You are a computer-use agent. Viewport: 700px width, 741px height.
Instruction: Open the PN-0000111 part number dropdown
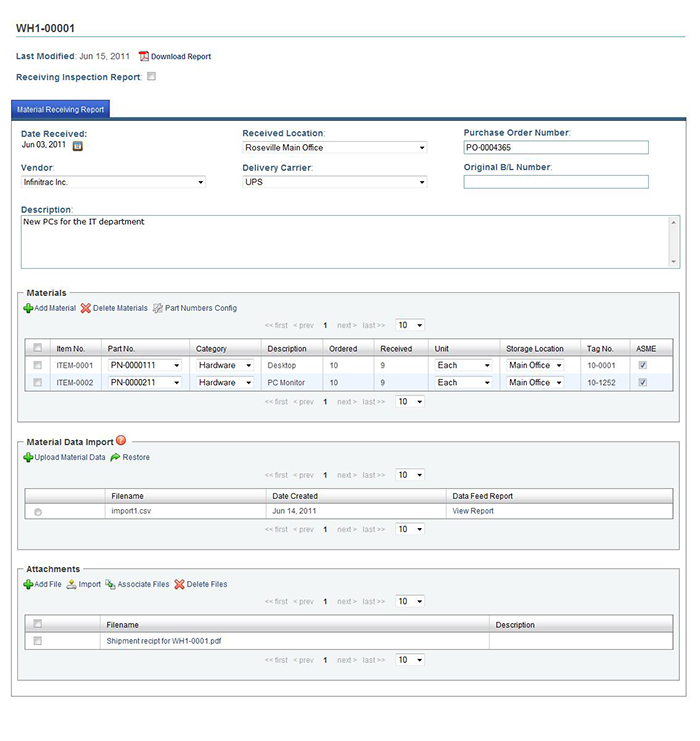tap(145, 365)
